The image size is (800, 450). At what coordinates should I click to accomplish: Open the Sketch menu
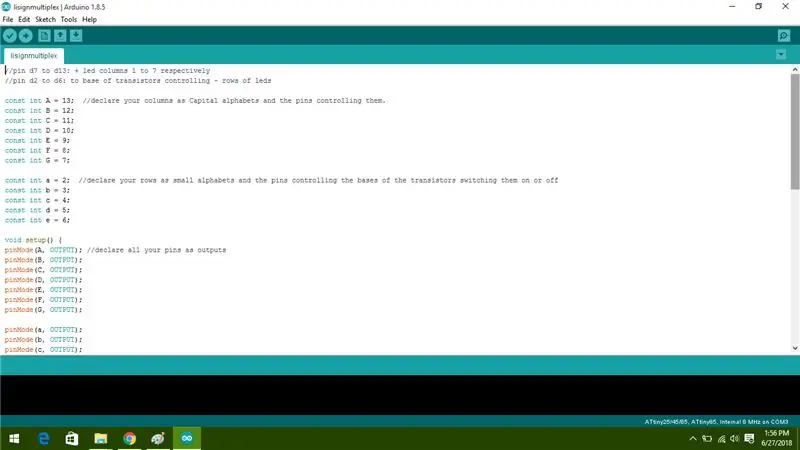tap(45, 19)
